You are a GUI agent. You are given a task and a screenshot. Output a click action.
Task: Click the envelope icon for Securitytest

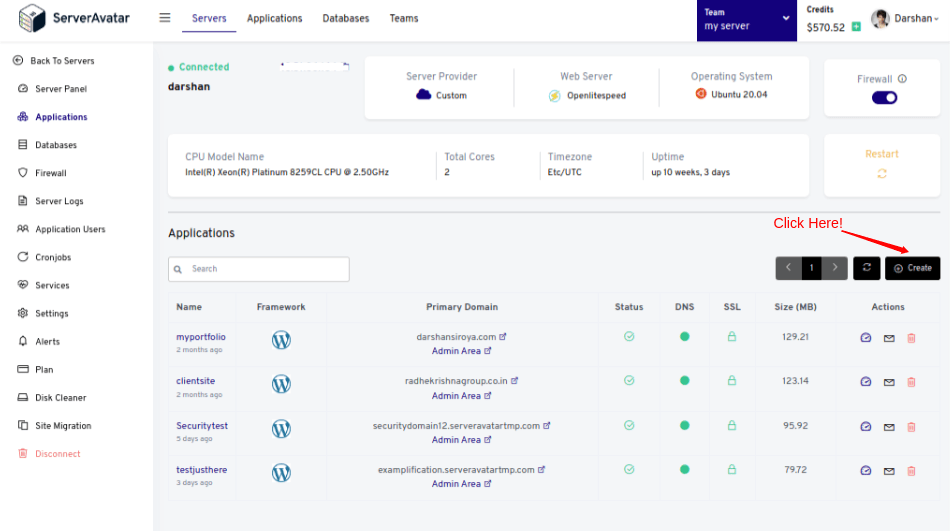[x=889, y=427]
